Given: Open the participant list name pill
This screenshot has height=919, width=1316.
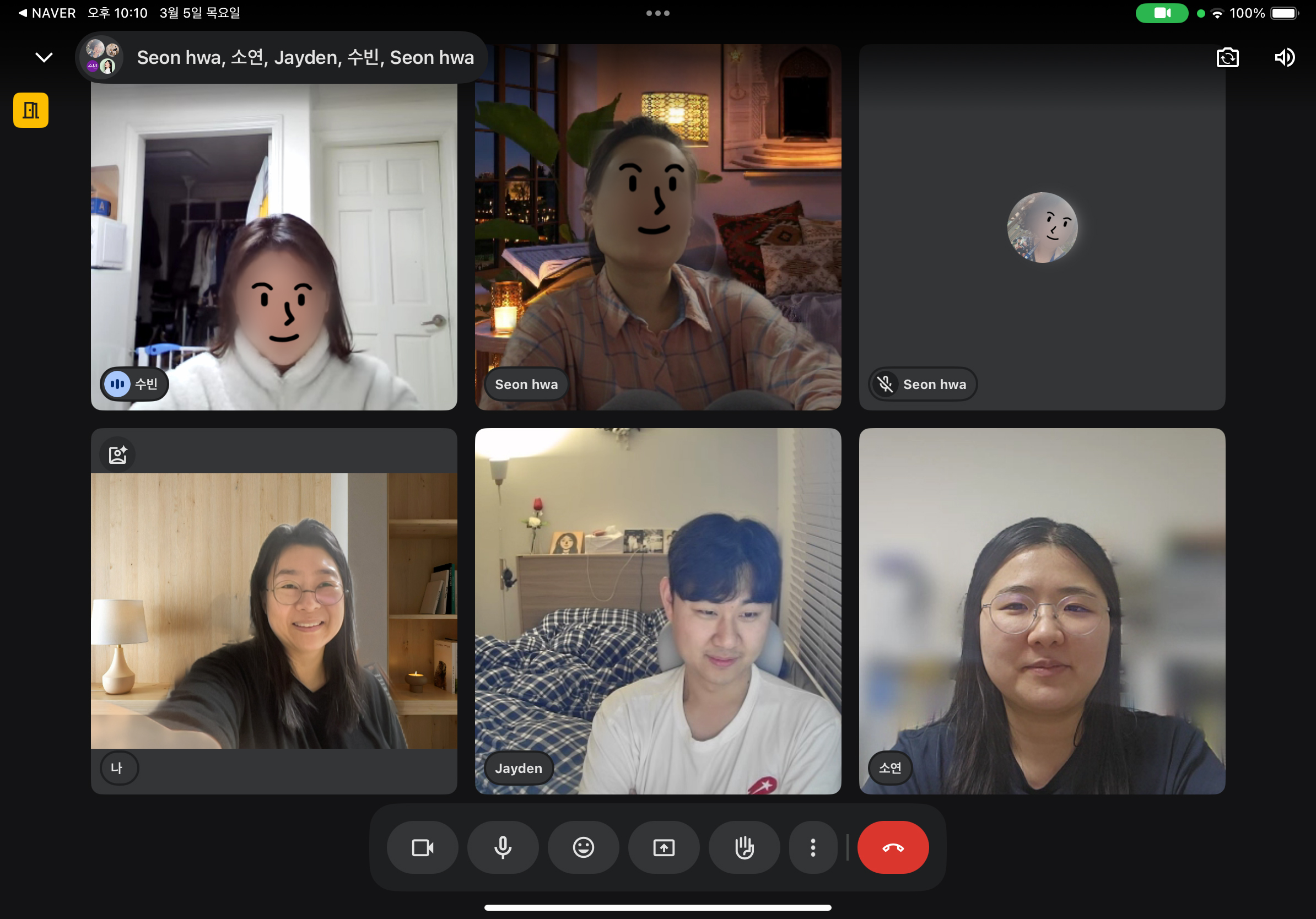Looking at the screenshot, I should coord(281,57).
